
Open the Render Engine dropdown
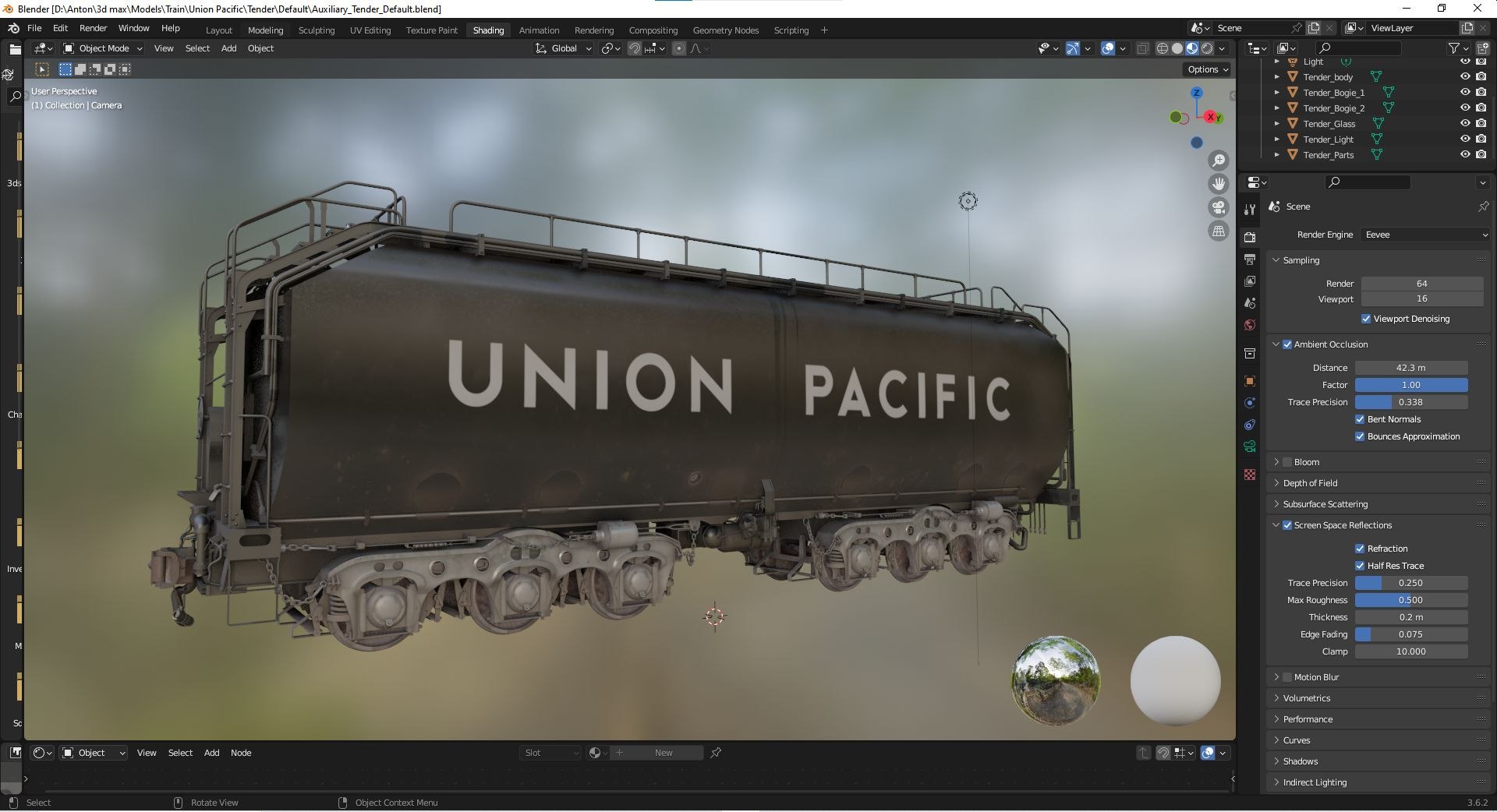1425,235
